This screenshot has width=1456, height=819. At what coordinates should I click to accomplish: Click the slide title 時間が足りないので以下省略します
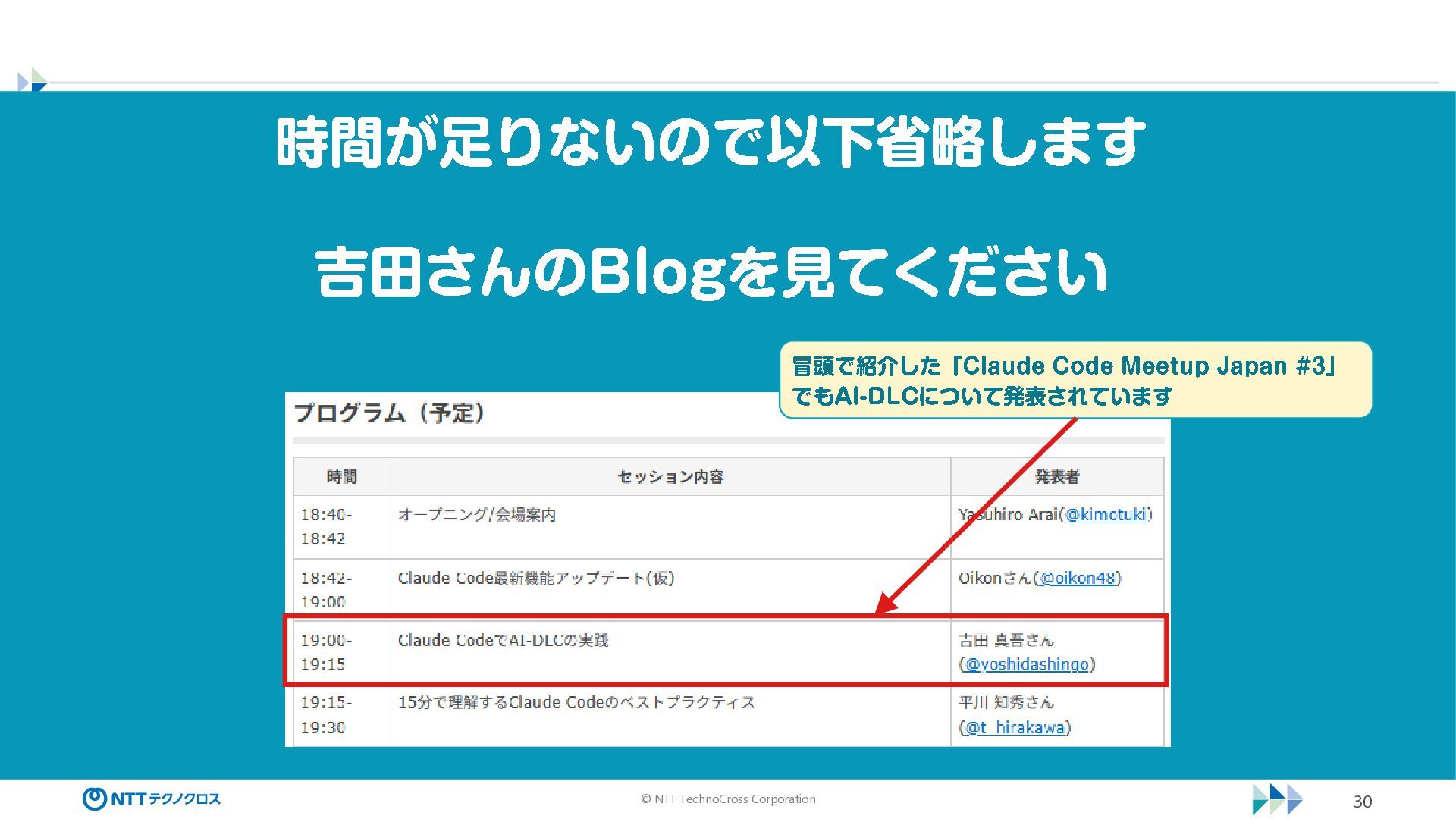(711, 143)
